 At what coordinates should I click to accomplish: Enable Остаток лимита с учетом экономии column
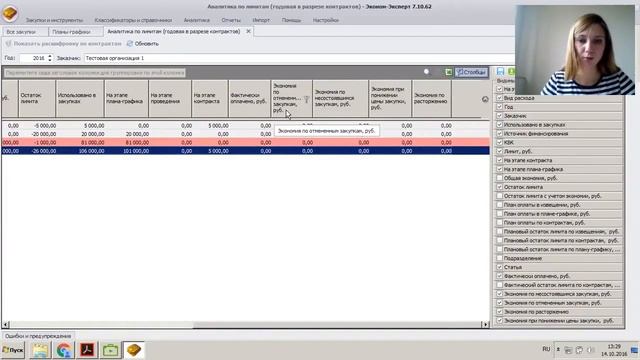pyautogui.click(x=500, y=196)
